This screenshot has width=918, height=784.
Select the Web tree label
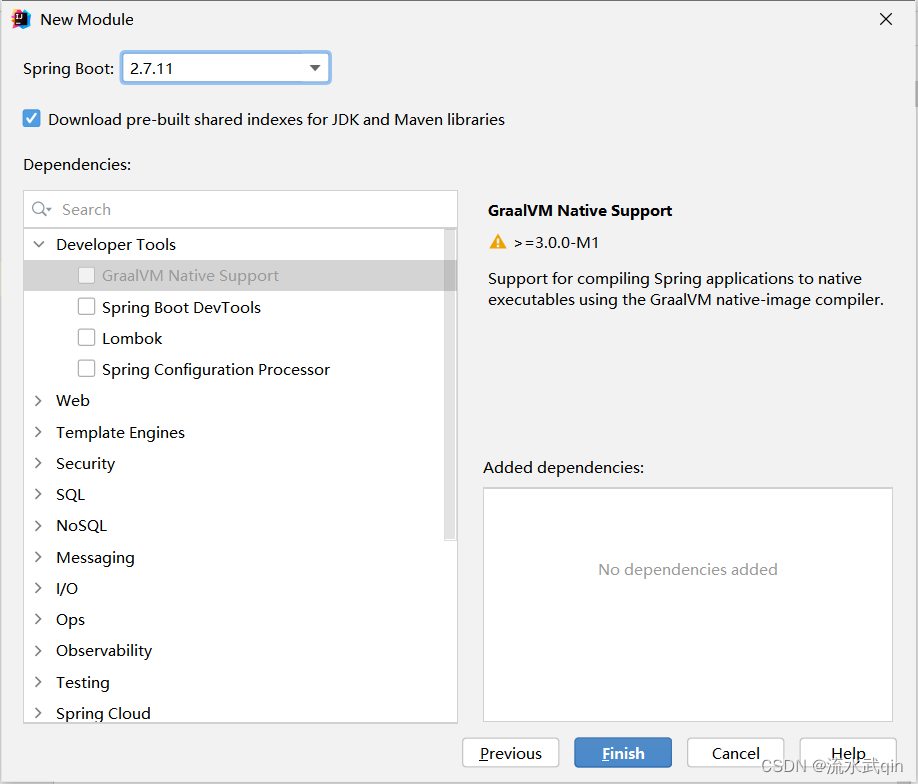[73, 400]
